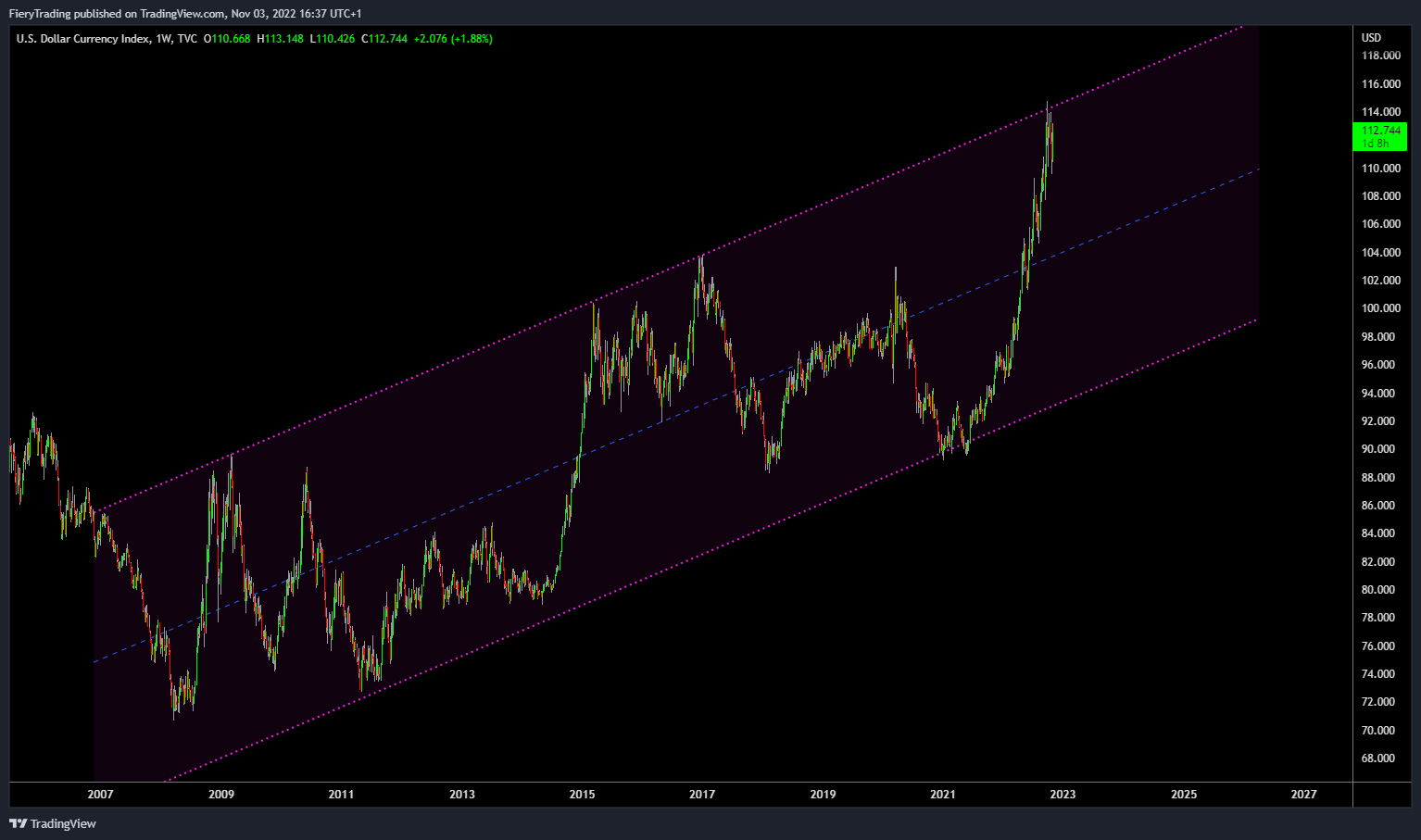Click the 100.000 price axis label
The height and width of the screenshot is (840, 1421).
(1380, 308)
